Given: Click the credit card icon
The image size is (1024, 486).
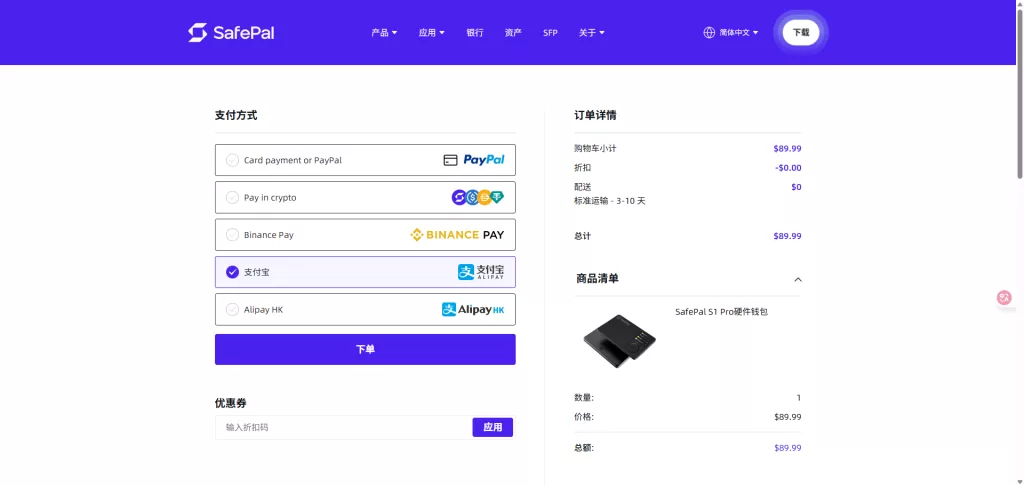Looking at the screenshot, I should pos(450,160).
